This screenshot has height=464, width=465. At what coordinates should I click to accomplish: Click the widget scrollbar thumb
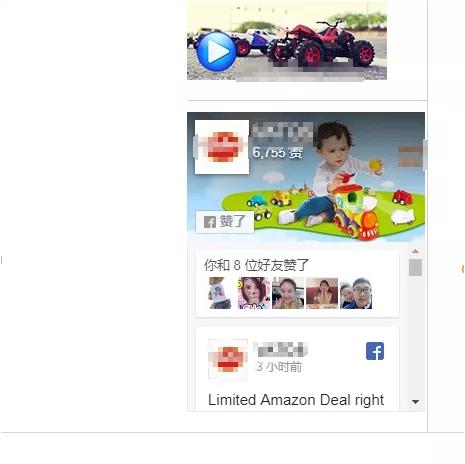[415, 267]
